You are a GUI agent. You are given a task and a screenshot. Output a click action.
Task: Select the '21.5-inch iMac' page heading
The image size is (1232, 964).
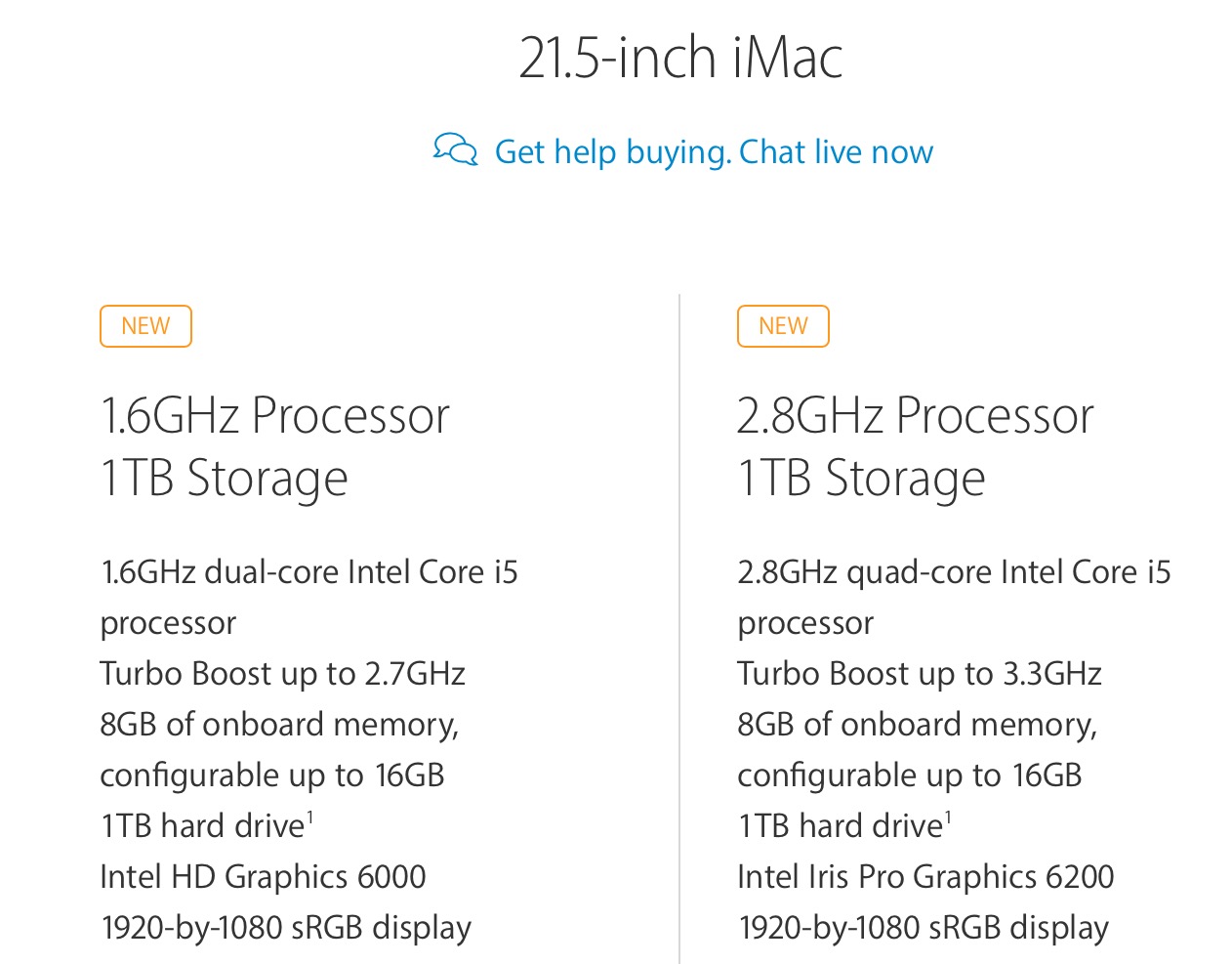coord(680,58)
